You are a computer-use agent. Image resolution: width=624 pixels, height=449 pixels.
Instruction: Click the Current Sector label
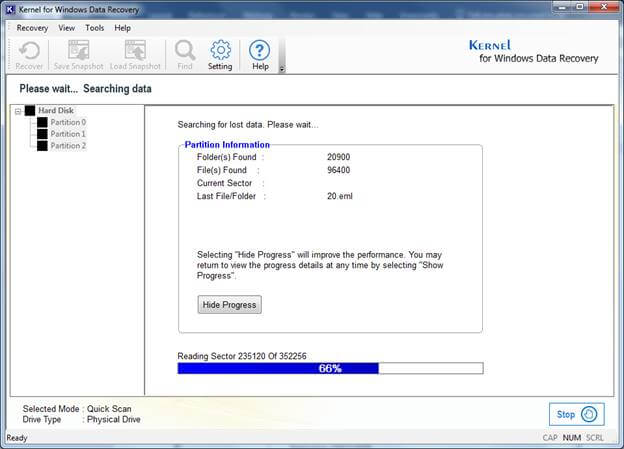224,183
